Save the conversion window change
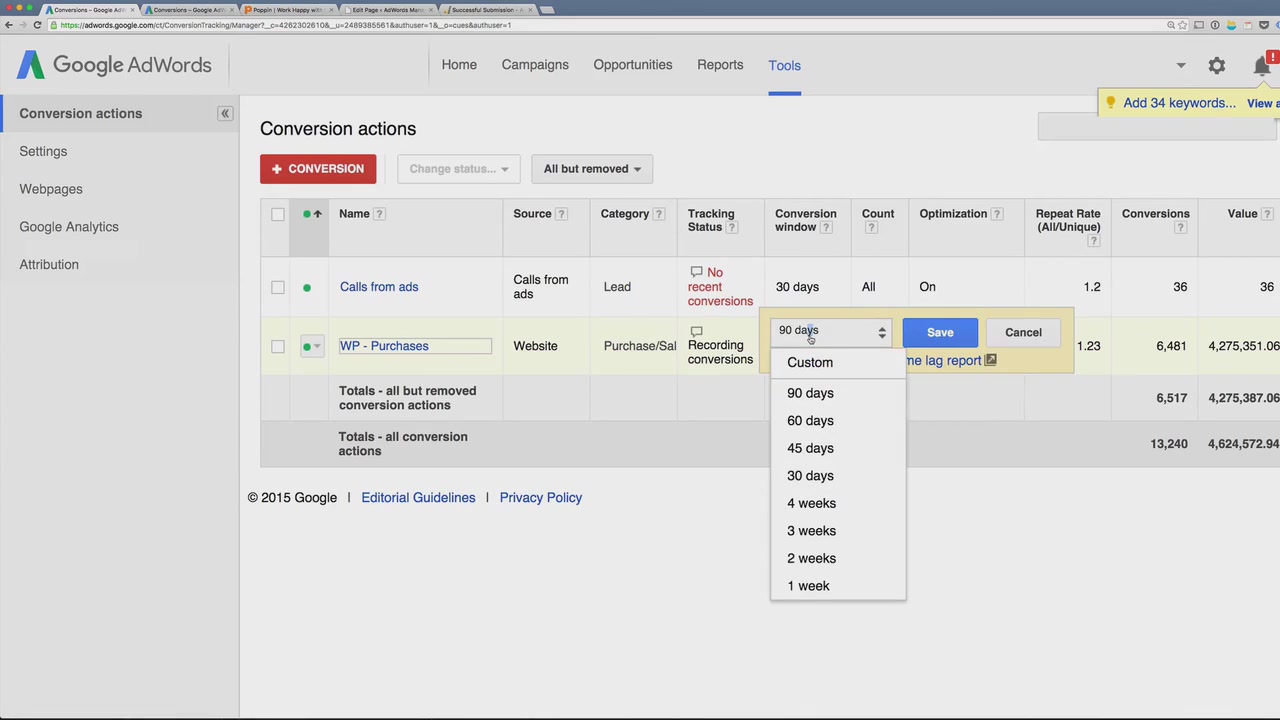The height and width of the screenshot is (720, 1280). tap(940, 332)
